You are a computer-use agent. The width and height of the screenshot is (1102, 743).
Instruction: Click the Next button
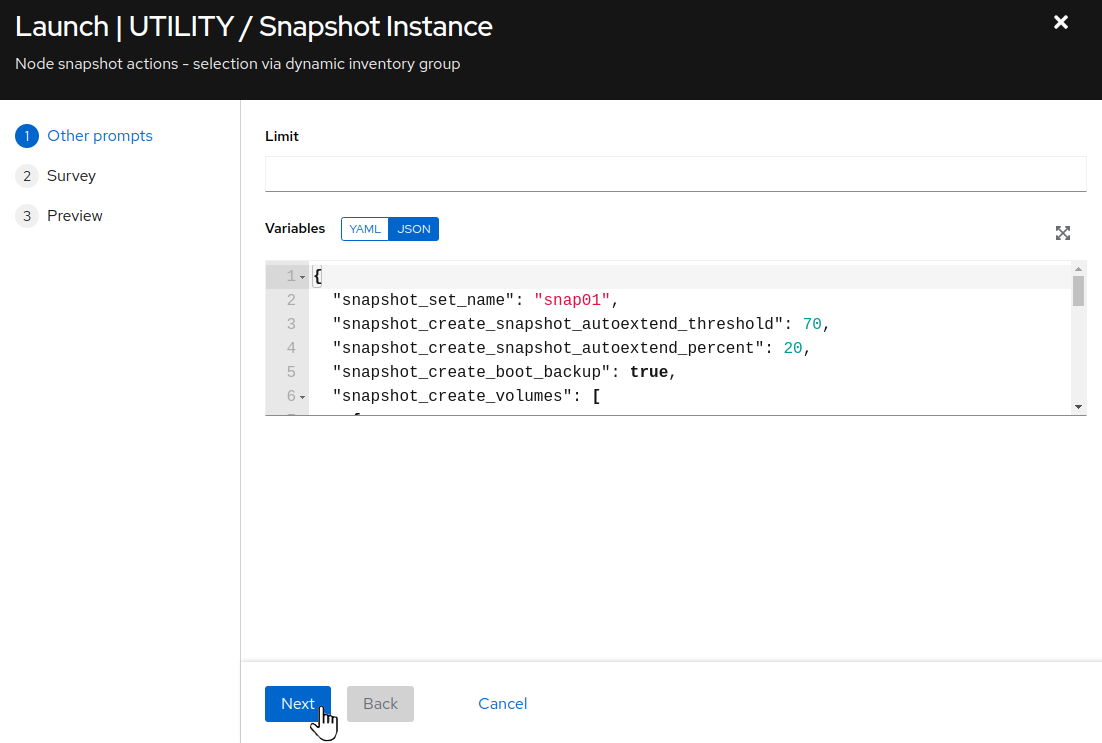point(298,704)
